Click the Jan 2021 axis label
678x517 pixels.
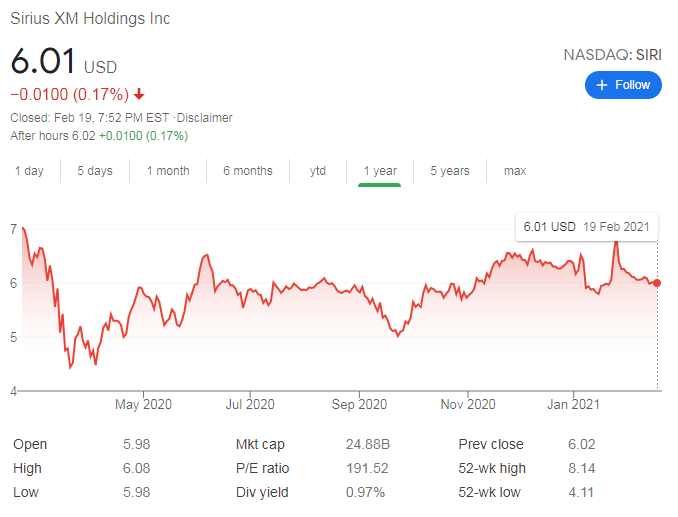[x=573, y=404]
